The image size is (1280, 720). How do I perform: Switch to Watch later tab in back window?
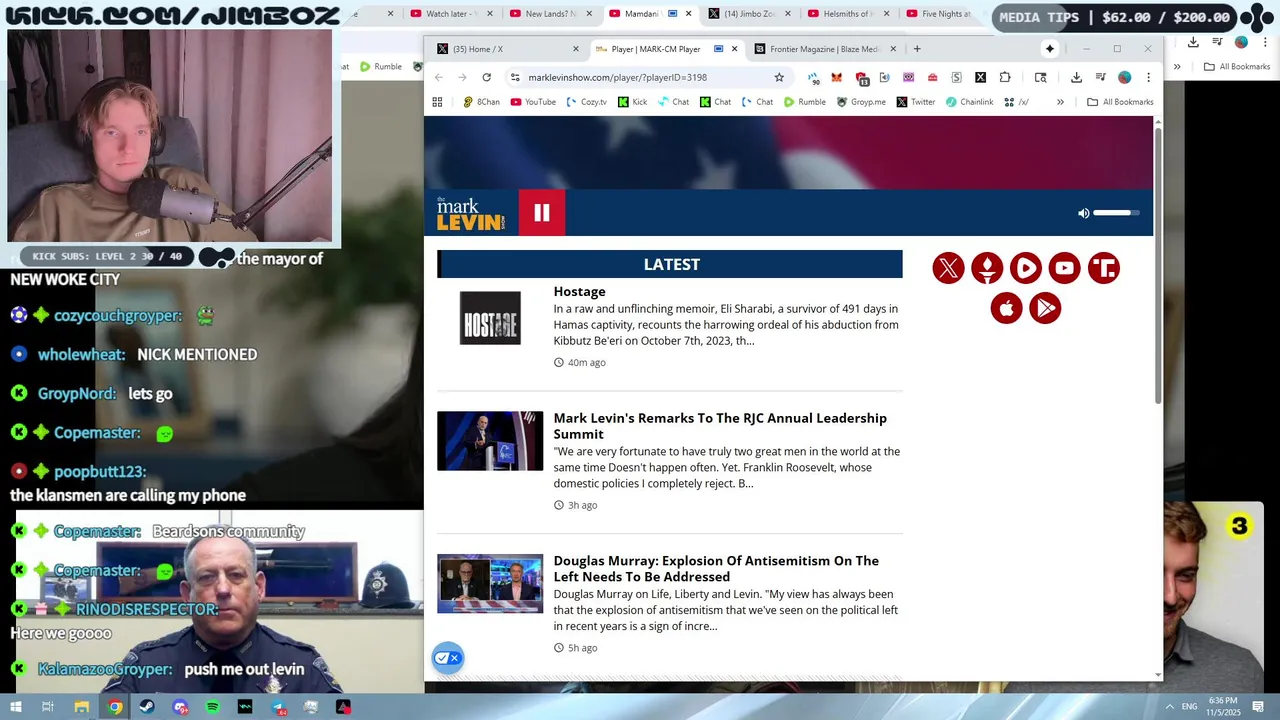(x=443, y=14)
